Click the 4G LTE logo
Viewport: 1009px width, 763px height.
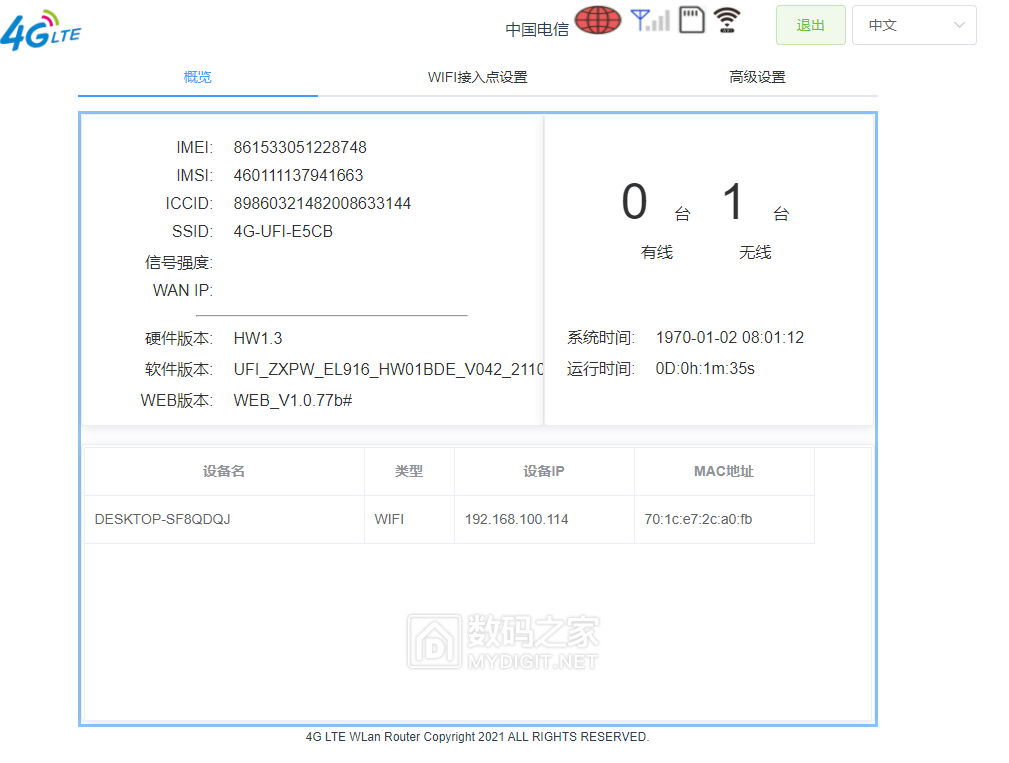tap(41, 30)
